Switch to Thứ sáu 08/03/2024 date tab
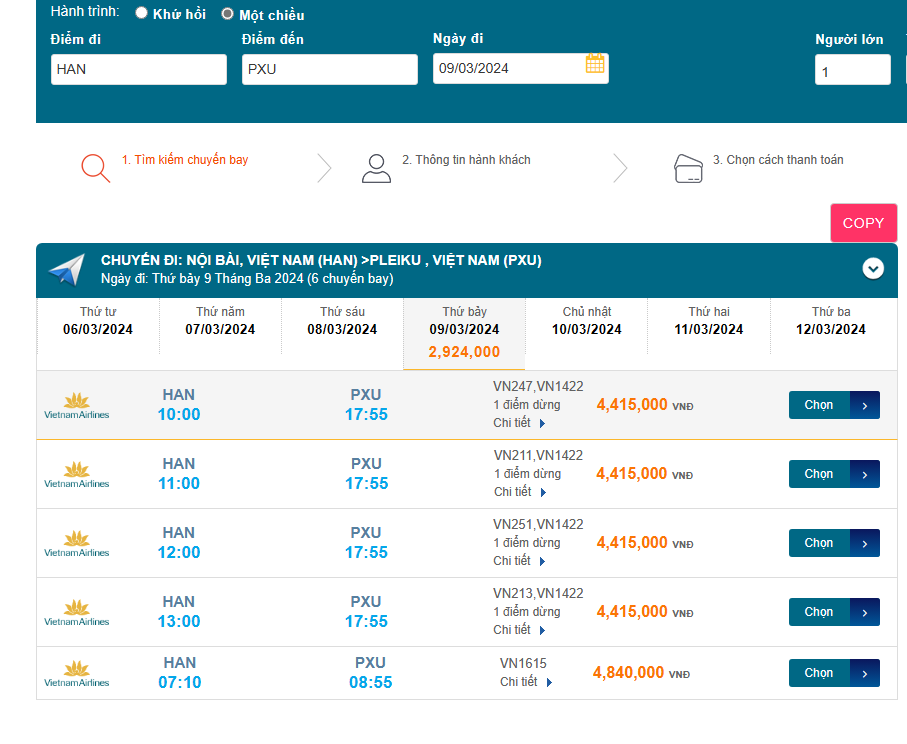Viewport: 907px width, 744px height. [342, 321]
